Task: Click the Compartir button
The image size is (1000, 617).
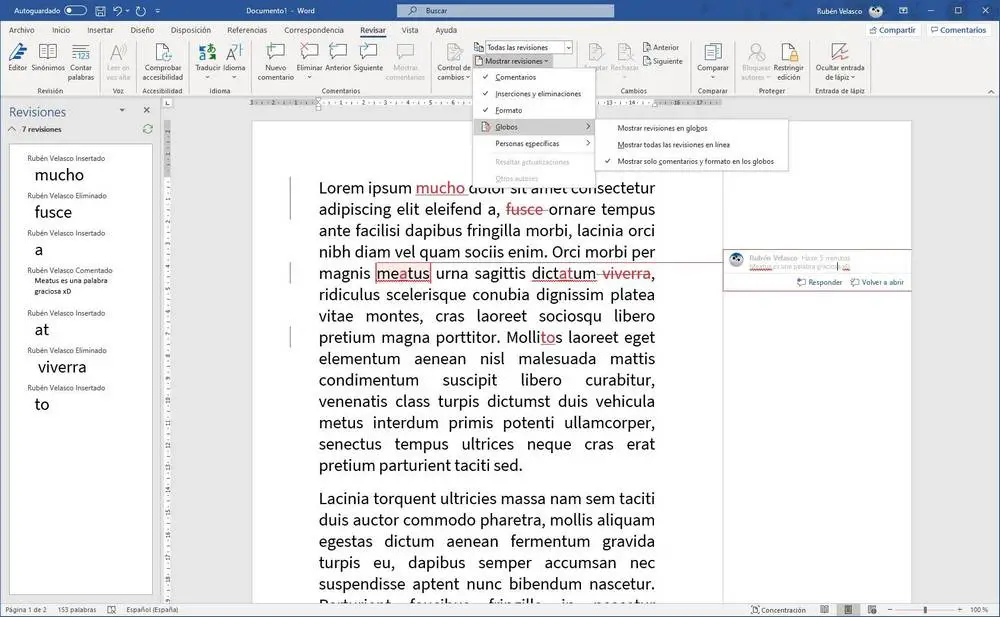Action: pos(891,30)
